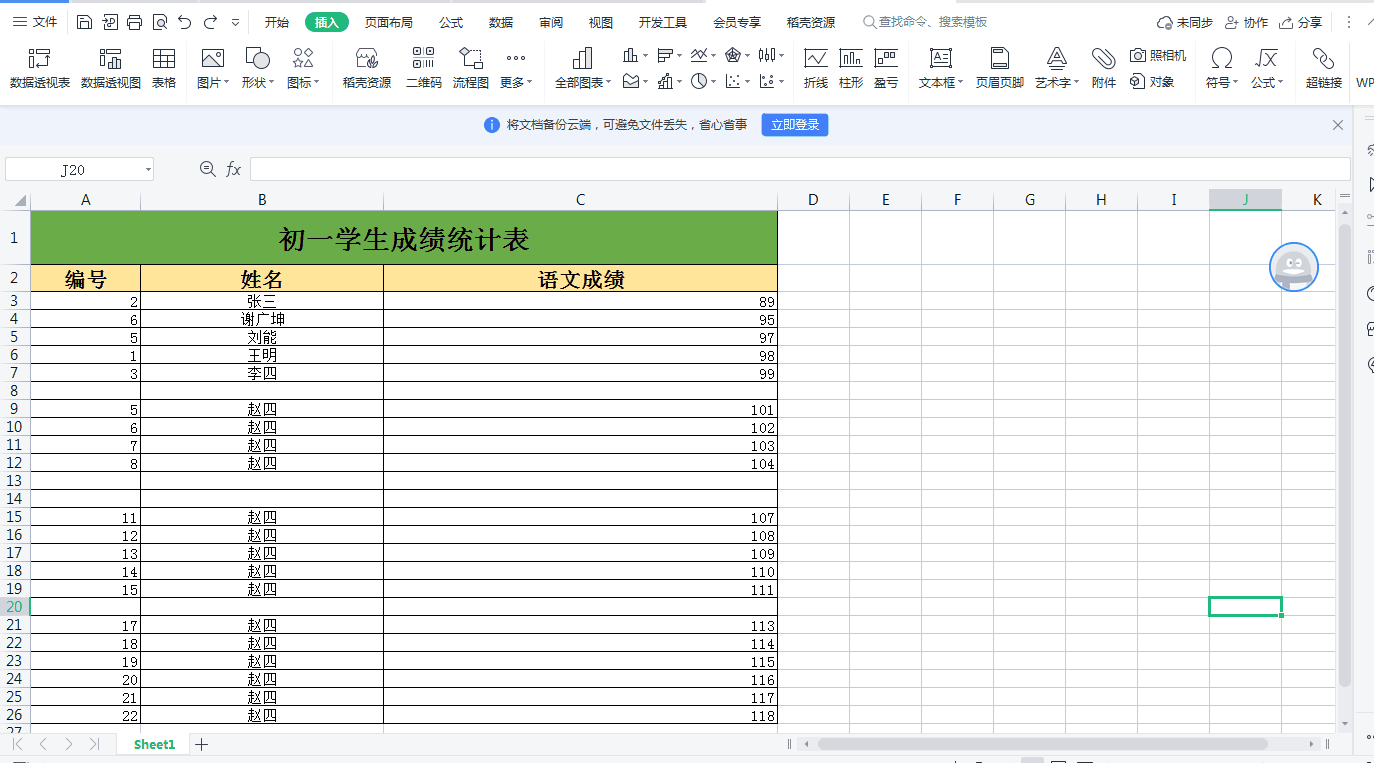The width and height of the screenshot is (1374, 763).
Task: Click the formula bar input field
Action: [x=799, y=169]
